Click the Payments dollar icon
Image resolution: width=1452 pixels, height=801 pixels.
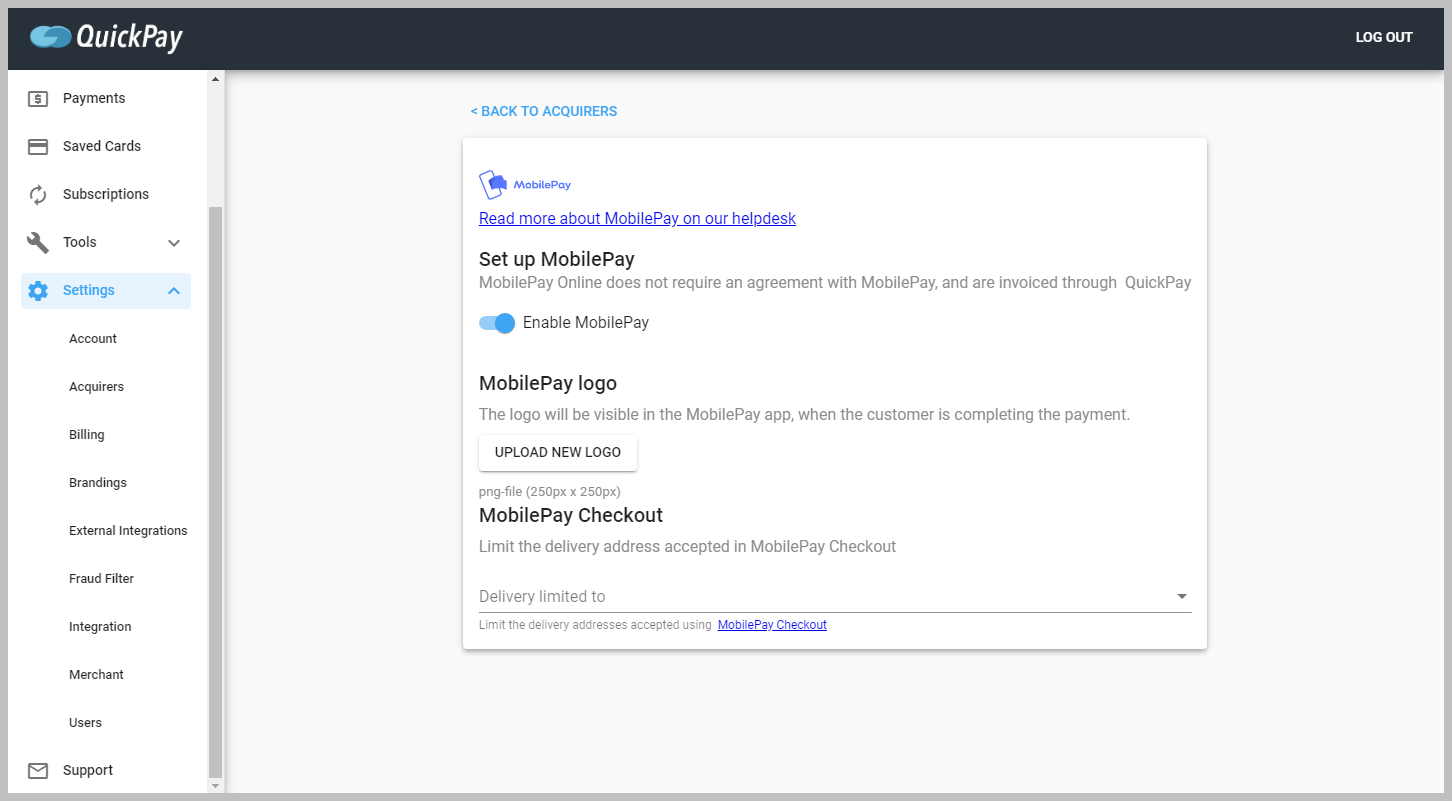coord(38,98)
